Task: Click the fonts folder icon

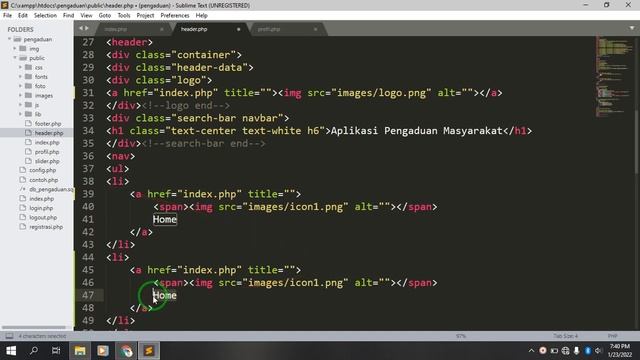Action: point(28,76)
